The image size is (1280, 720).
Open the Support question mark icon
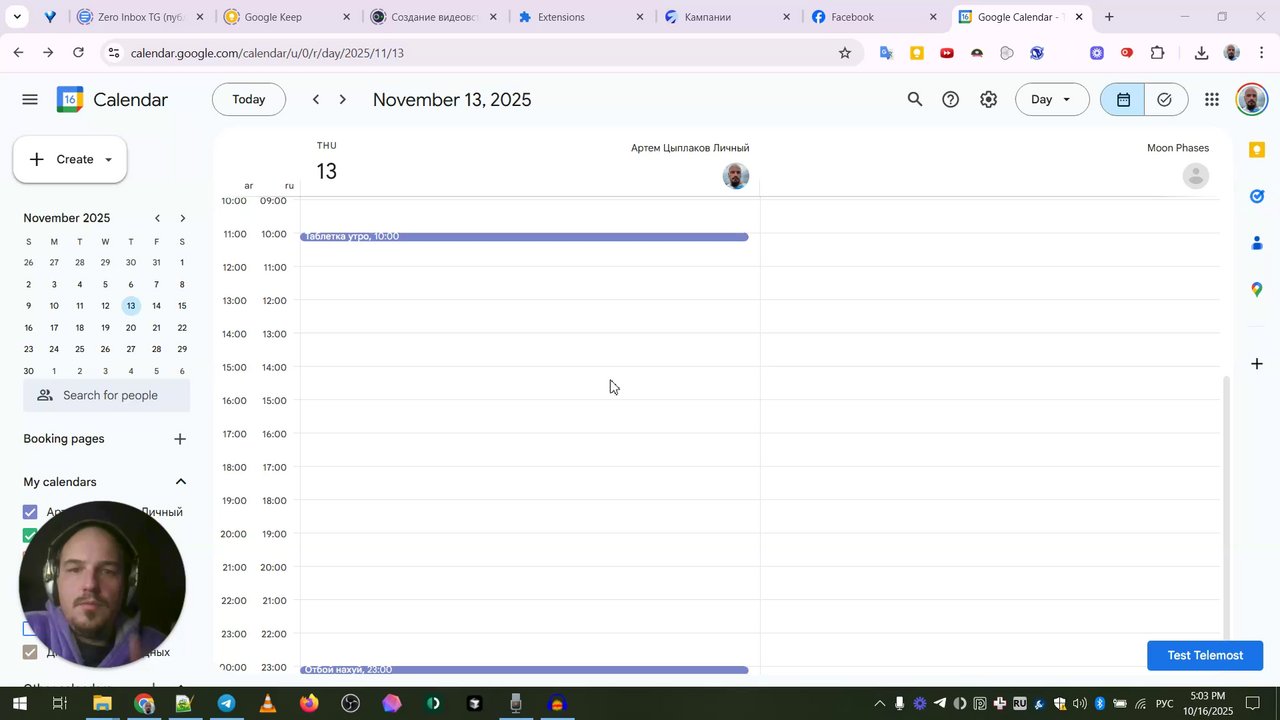coord(951,99)
